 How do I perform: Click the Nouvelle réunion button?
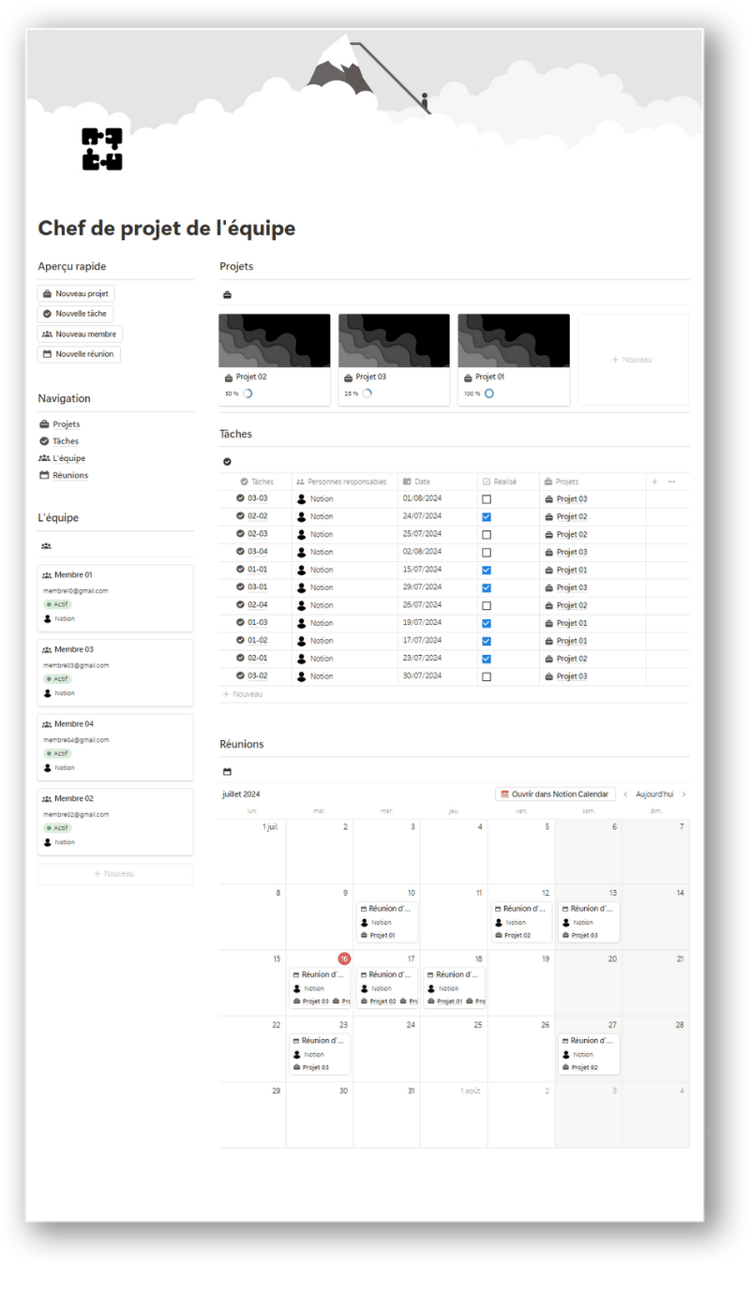[79, 354]
